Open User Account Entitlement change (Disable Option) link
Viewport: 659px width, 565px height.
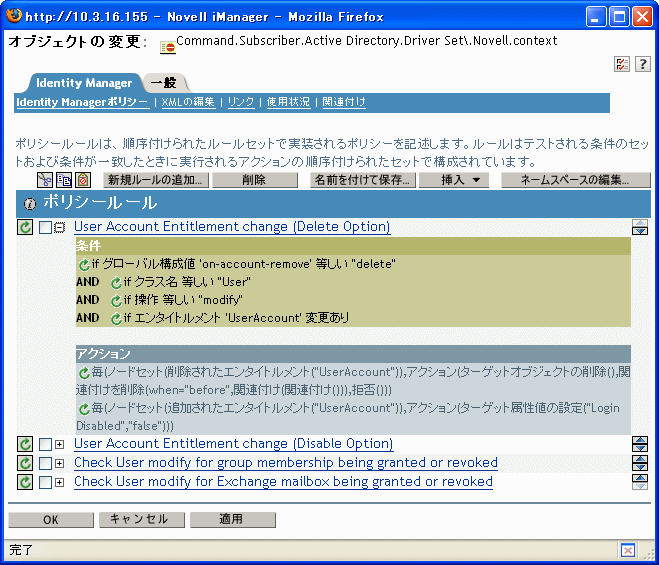click(234, 444)
